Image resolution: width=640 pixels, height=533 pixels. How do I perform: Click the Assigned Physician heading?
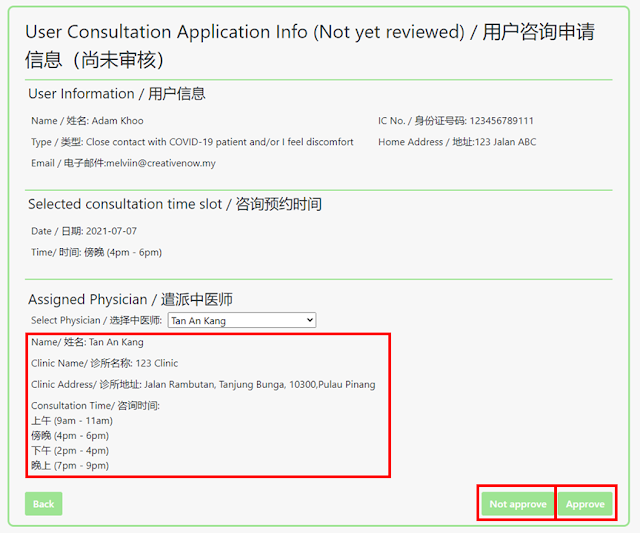pyautogui.click(x=130, y=300)
